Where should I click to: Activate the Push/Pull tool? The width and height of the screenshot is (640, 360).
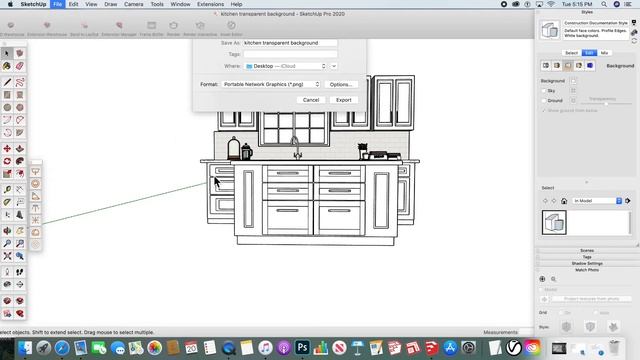20,149
